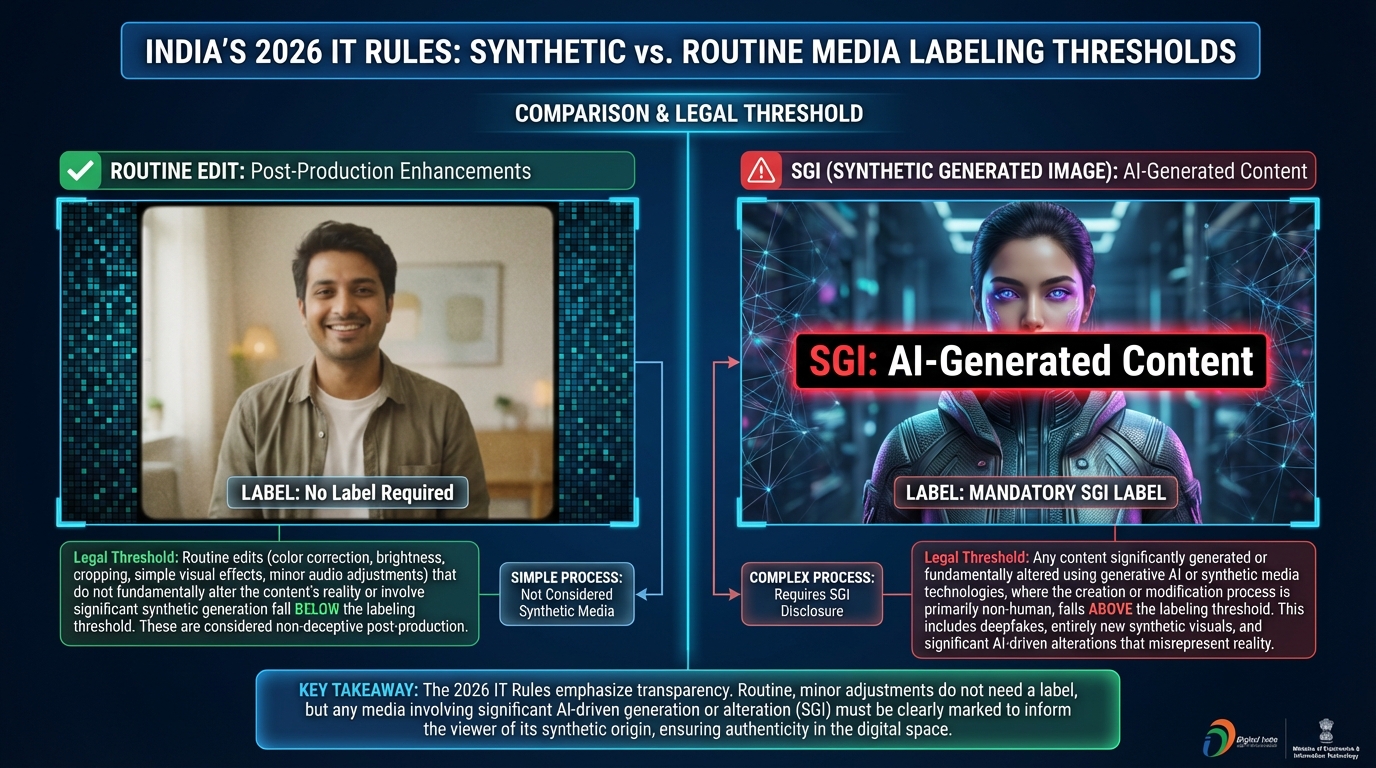The image size is (1376, 768).
Task: Select the SGI: AI-Generated Content banner
Action: pyautogui.click(x=1031, y=362)
